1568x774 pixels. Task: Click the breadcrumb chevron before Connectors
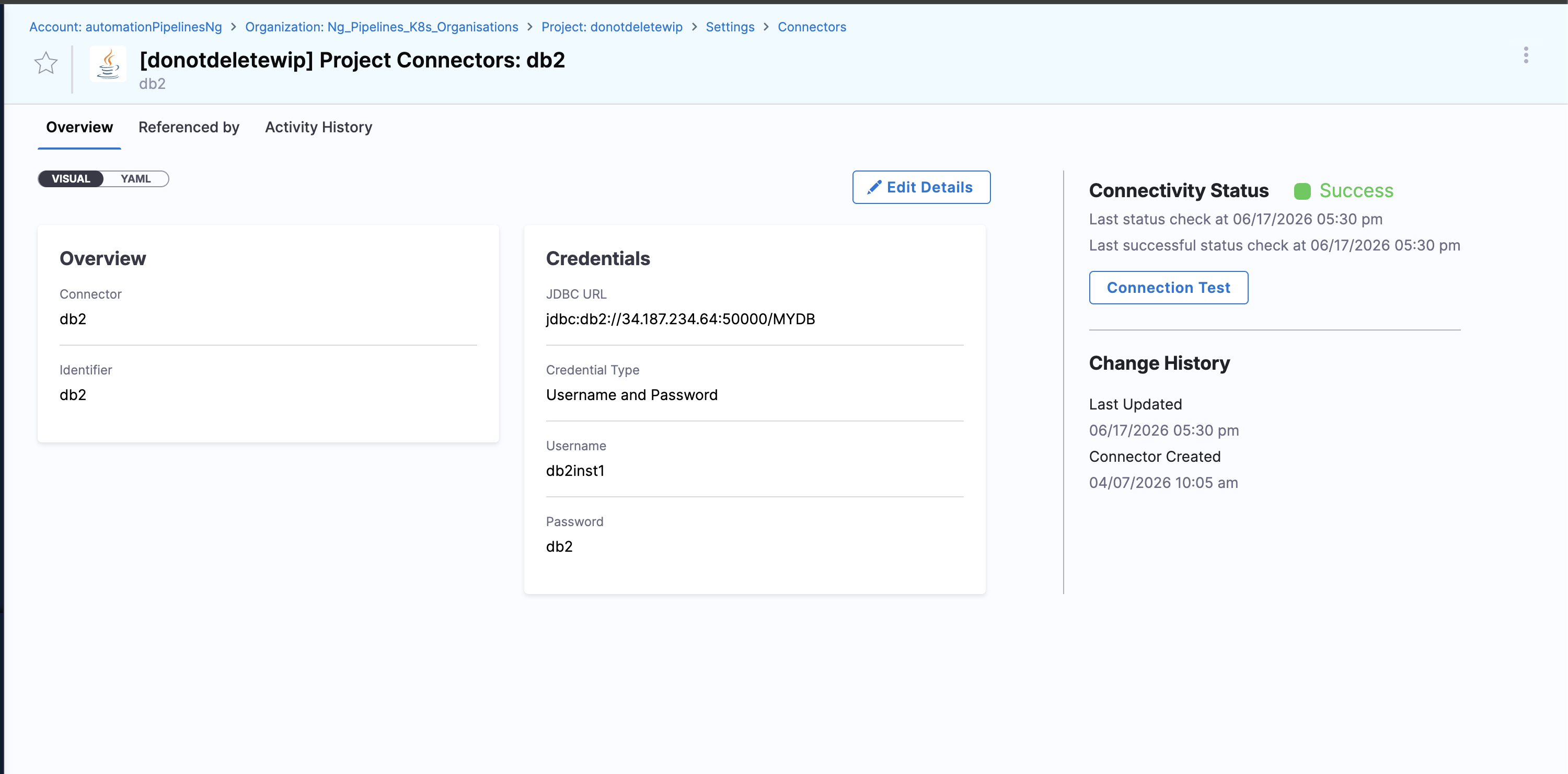(766, 27)
